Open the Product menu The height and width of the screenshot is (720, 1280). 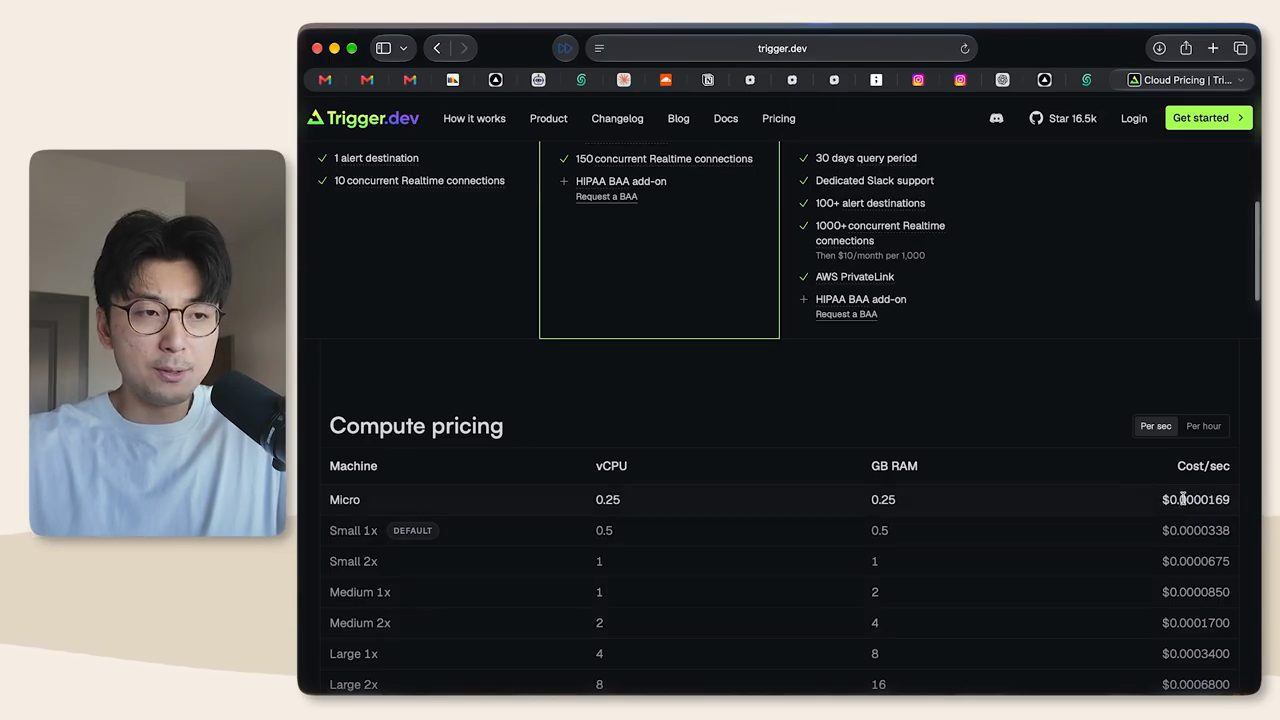pos(548,118)
